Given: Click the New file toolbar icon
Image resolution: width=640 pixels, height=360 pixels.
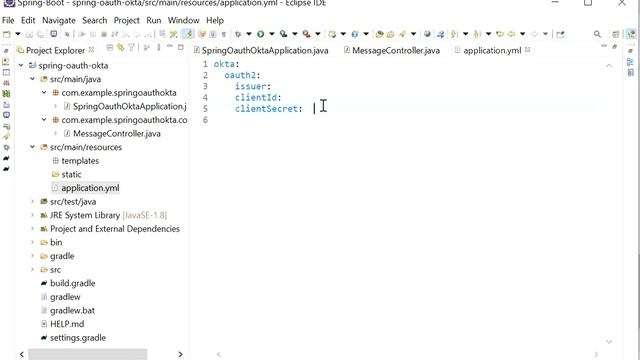Looking at the screenshot, I should pyautogui.click(x=7, y=34).
